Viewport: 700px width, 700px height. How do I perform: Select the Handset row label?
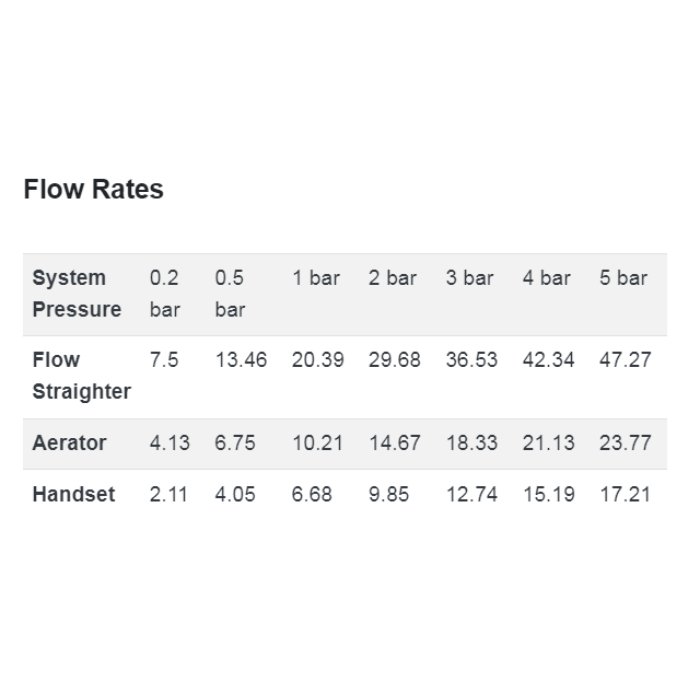point(74,494)
